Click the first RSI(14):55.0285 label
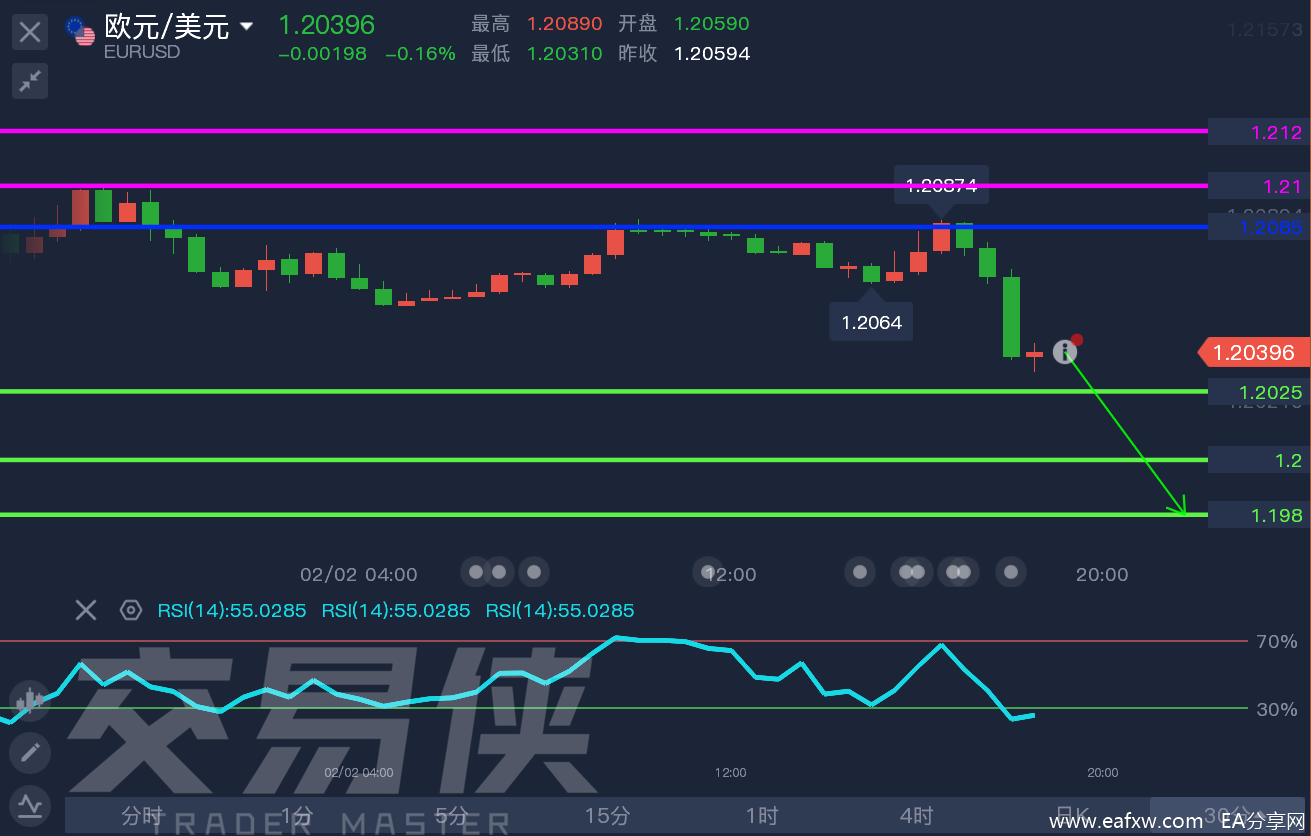1311x836 pixels. (x=232, y=610)
